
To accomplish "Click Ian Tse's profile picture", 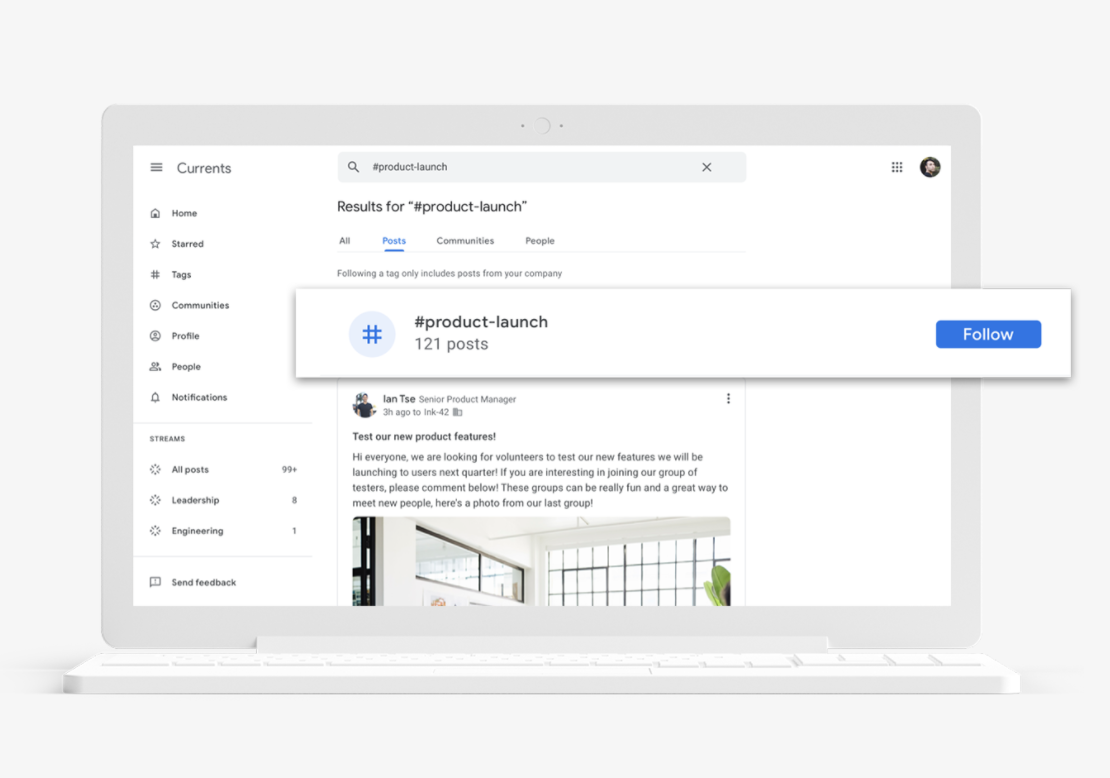I will [x=364, y=405].
